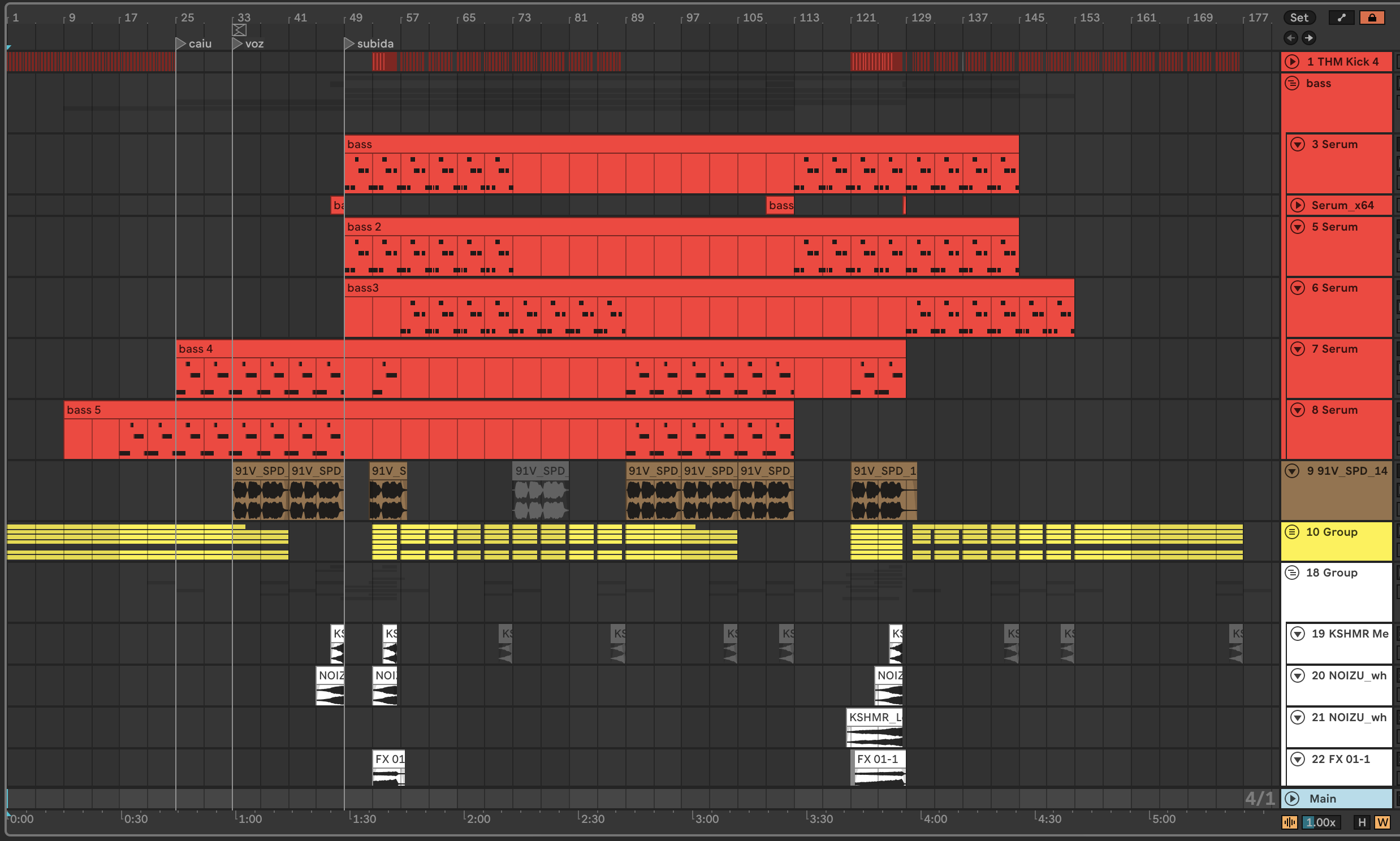Select the voz locator marker
The width and height of the screenshot is (1400, 841).
[x=237, y=44]
